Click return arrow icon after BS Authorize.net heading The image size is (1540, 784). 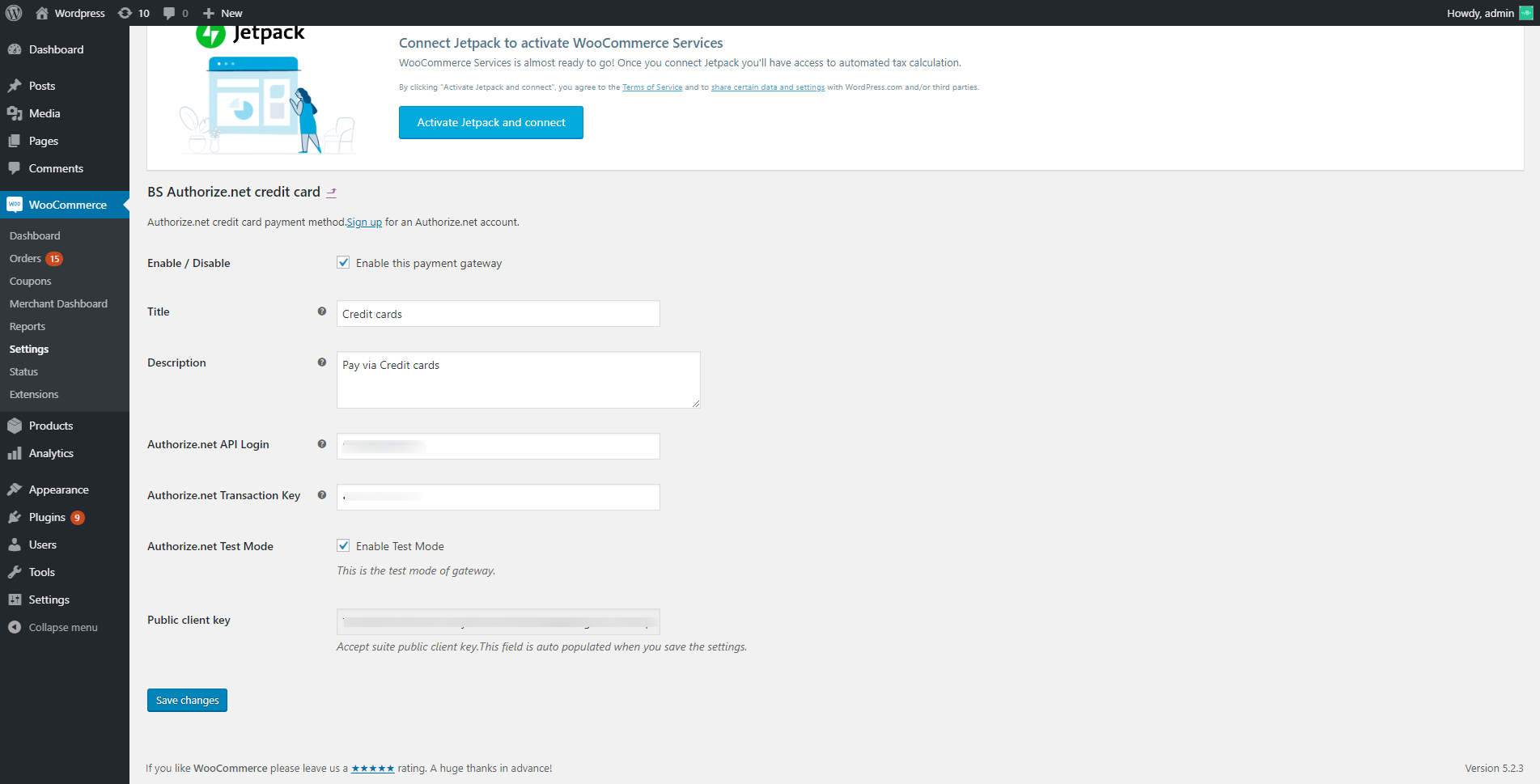pos(331,193)
